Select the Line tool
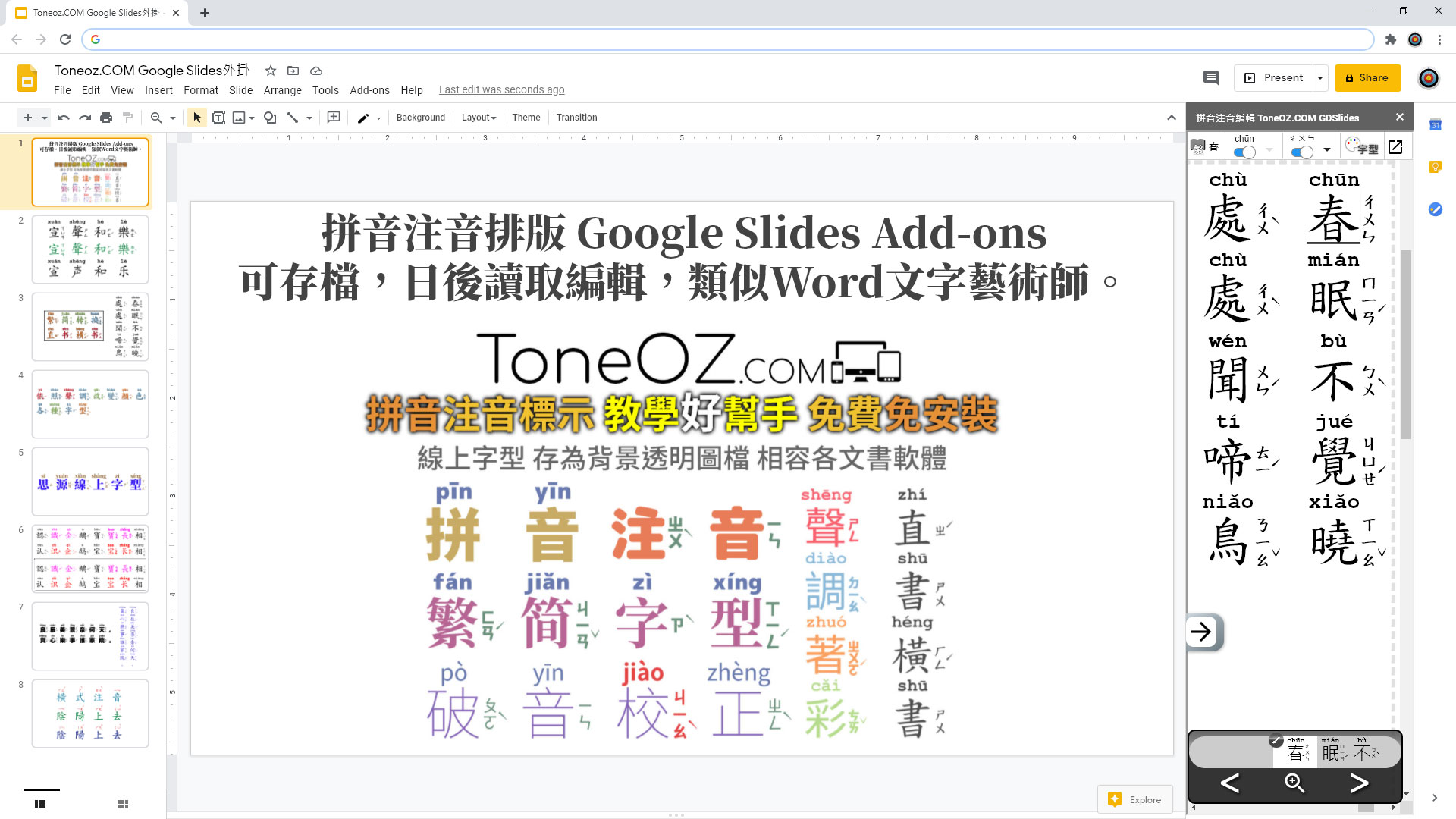The image size is (1456, 819). coord(294,118)
